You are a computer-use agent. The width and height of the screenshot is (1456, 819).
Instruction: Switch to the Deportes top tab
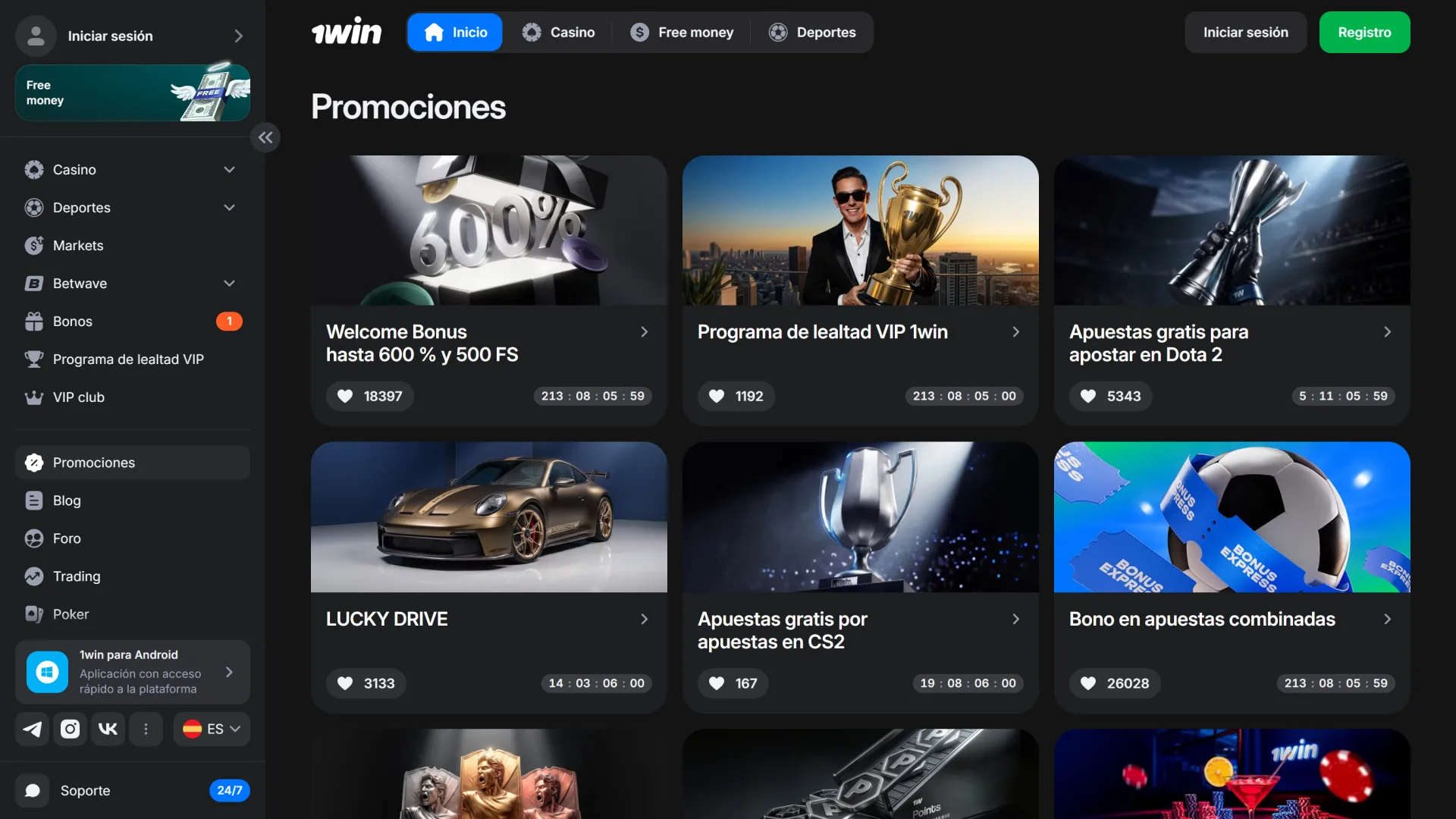(x=812, y=32)
